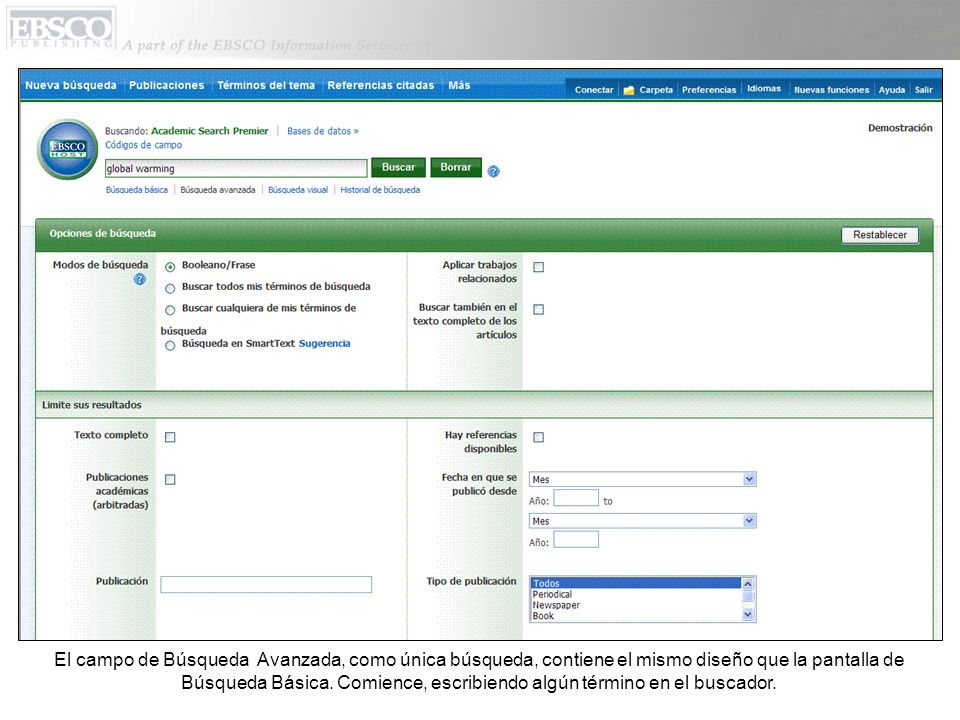960x720 pixels.
Task: Click the green Buscar button
Action: click(x=399, y=167)
